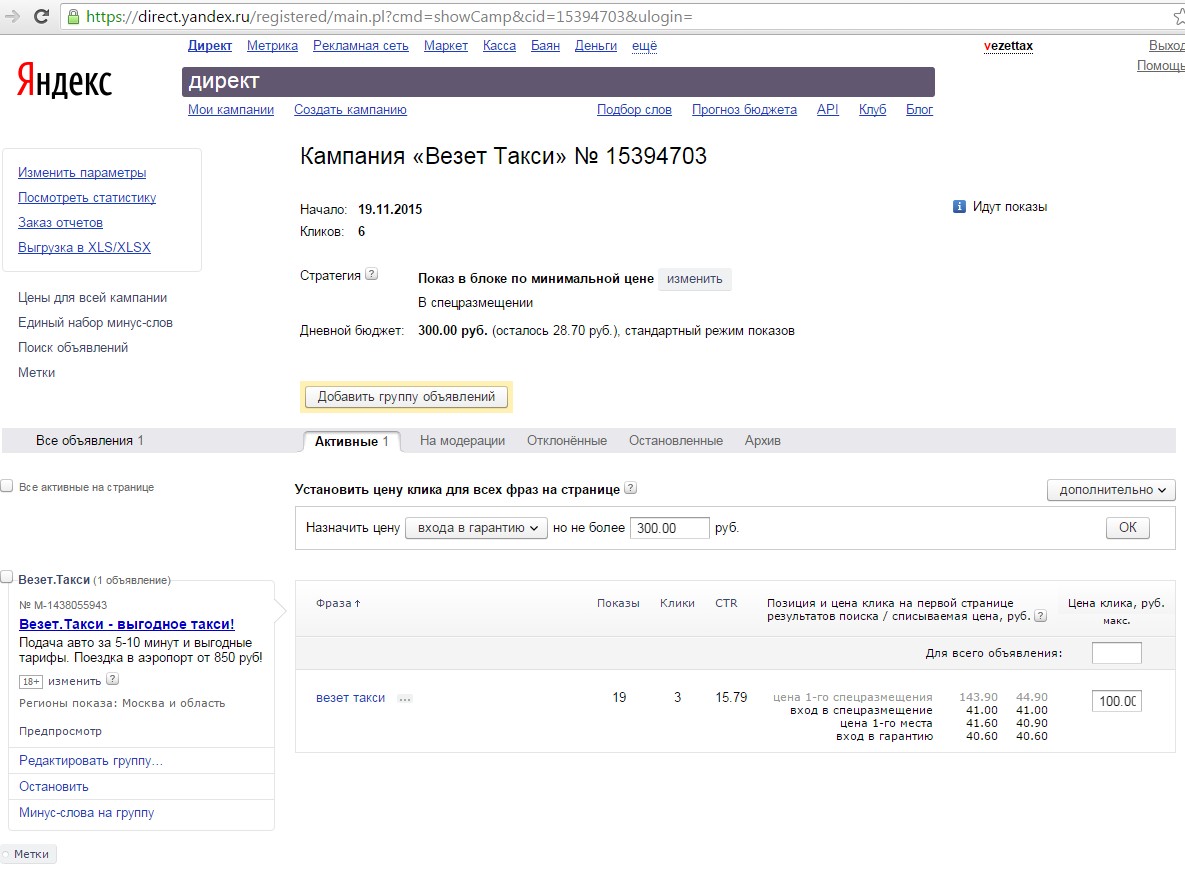
Task: Open the Отклонённые tab
Action: click(567, 440)
